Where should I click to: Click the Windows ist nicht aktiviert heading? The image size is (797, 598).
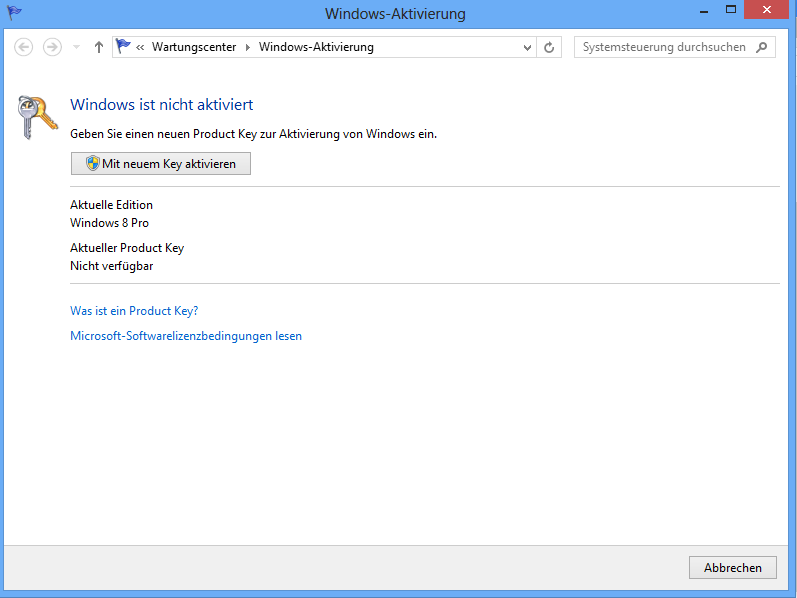(x=162, y=104)
